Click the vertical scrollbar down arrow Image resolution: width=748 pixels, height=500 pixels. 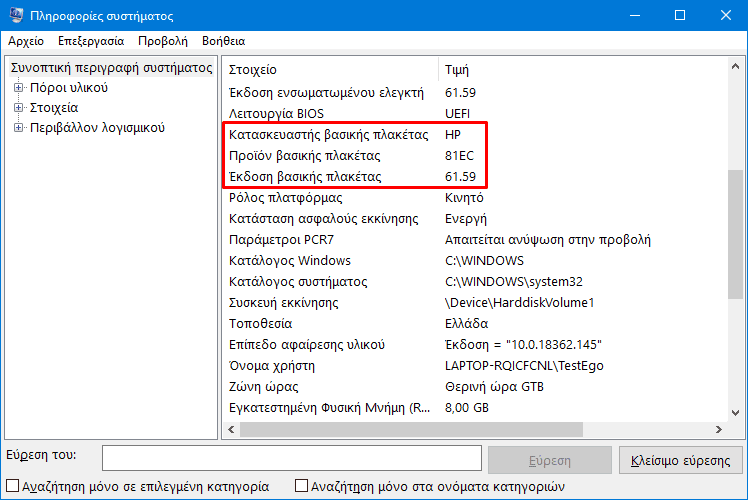coord(735,413)
